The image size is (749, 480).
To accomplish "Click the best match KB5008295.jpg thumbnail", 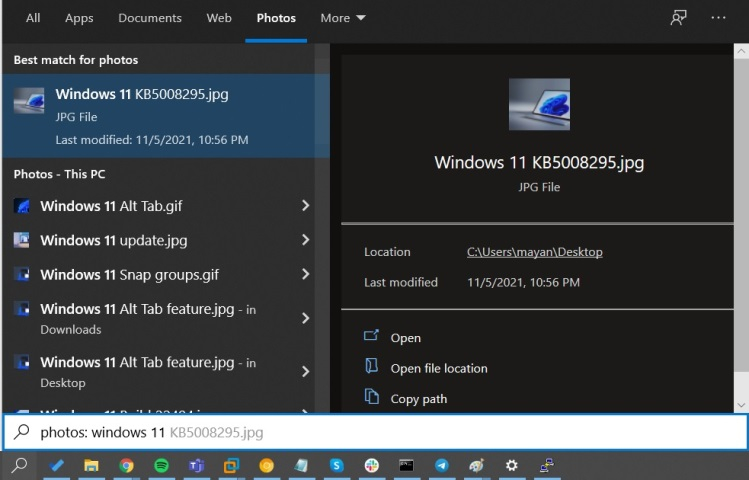I will [29, 100].
